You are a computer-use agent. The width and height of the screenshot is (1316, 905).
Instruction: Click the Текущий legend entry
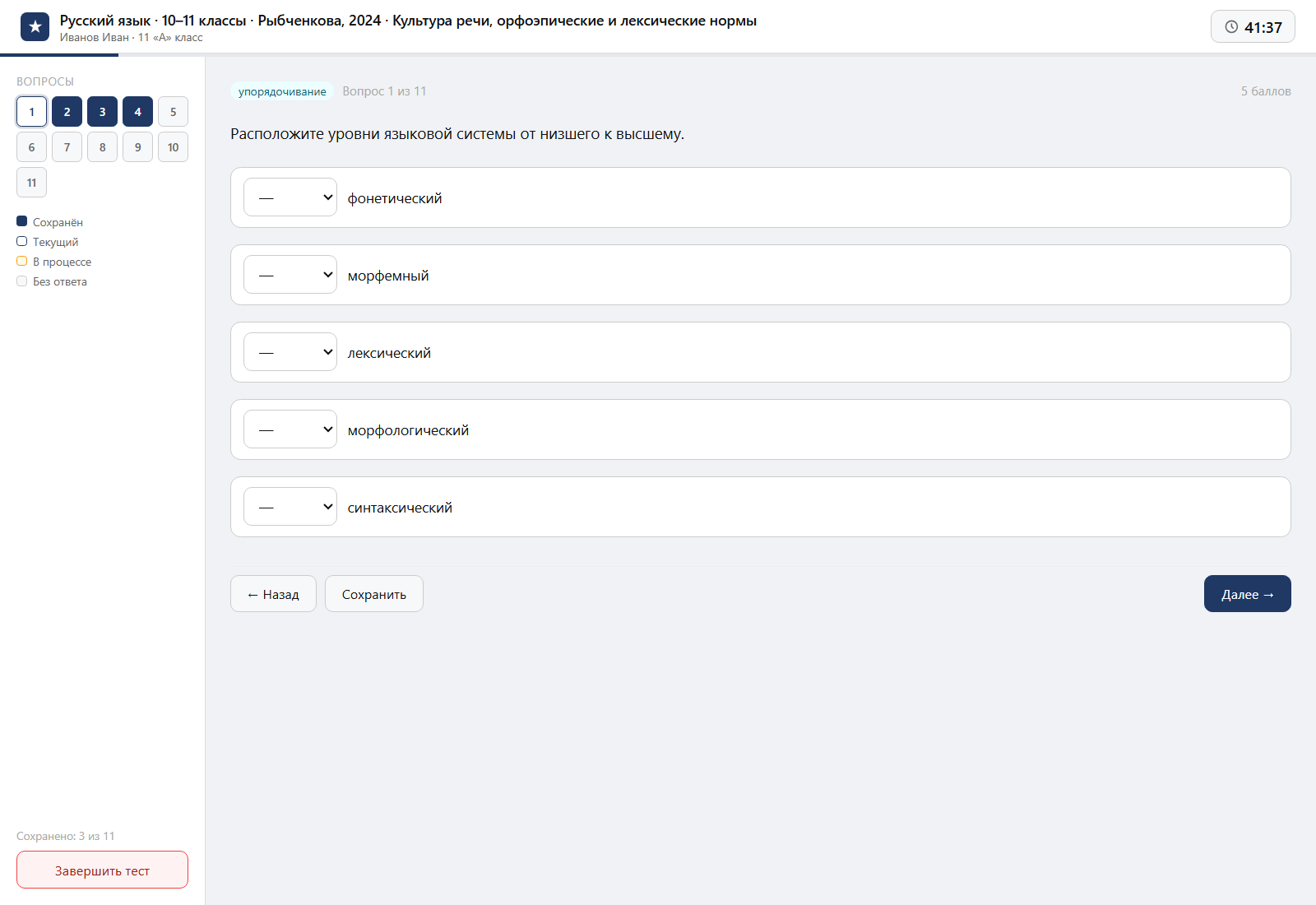click(x=48, y=242)
